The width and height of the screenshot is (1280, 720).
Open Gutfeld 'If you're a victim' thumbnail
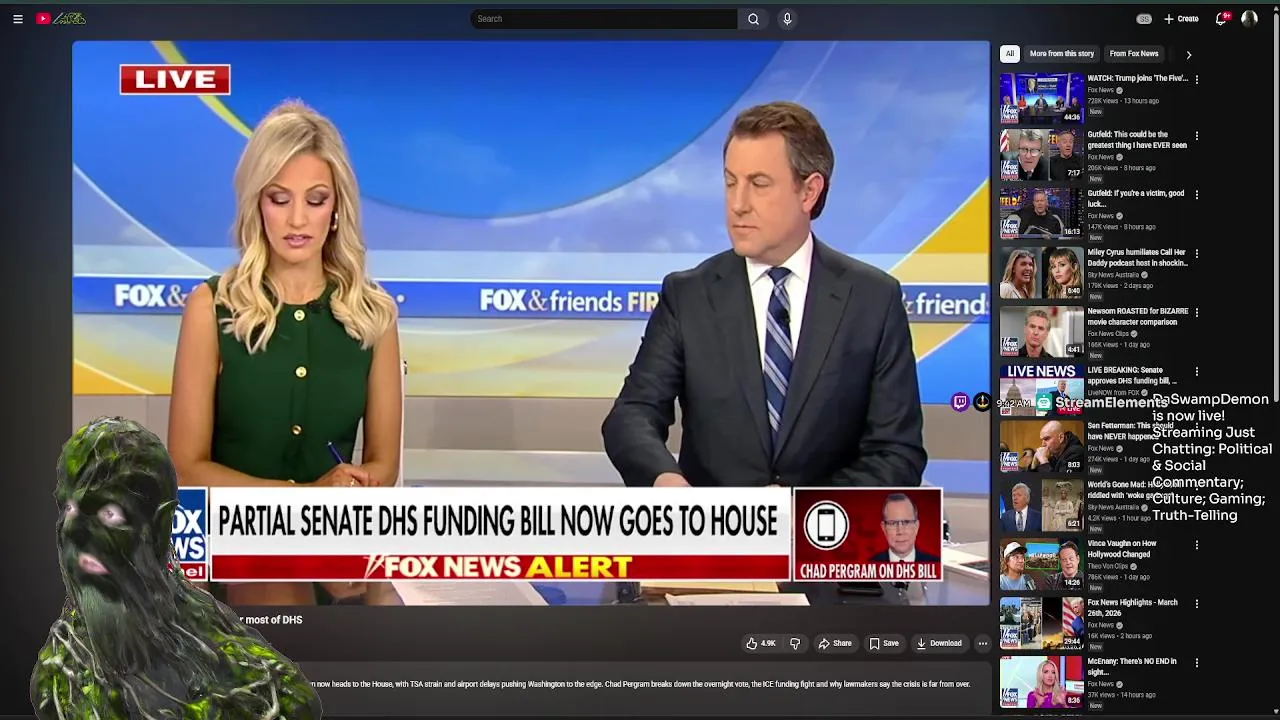1041,213
